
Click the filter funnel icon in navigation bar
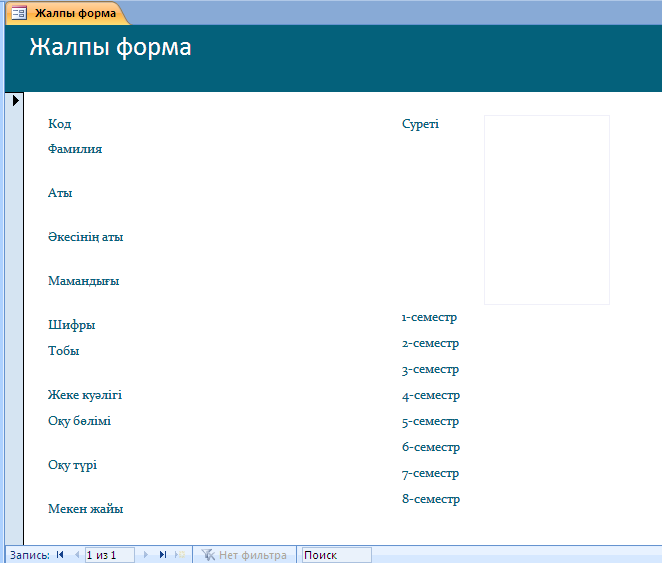point(208,555)
